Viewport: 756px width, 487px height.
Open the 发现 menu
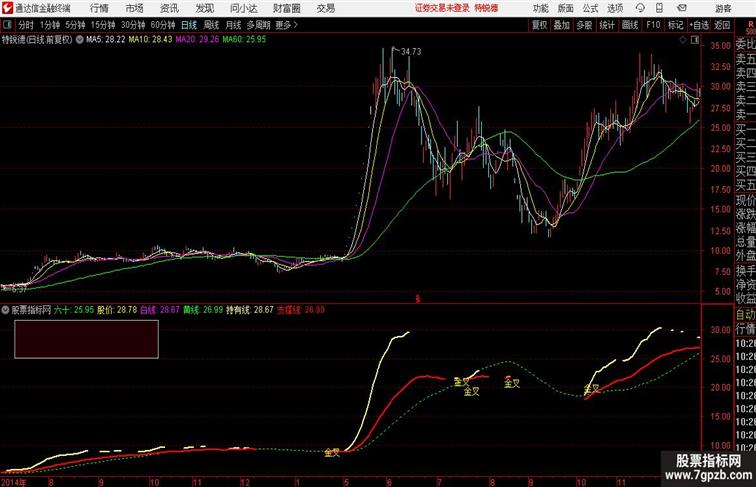coord(204,8)
